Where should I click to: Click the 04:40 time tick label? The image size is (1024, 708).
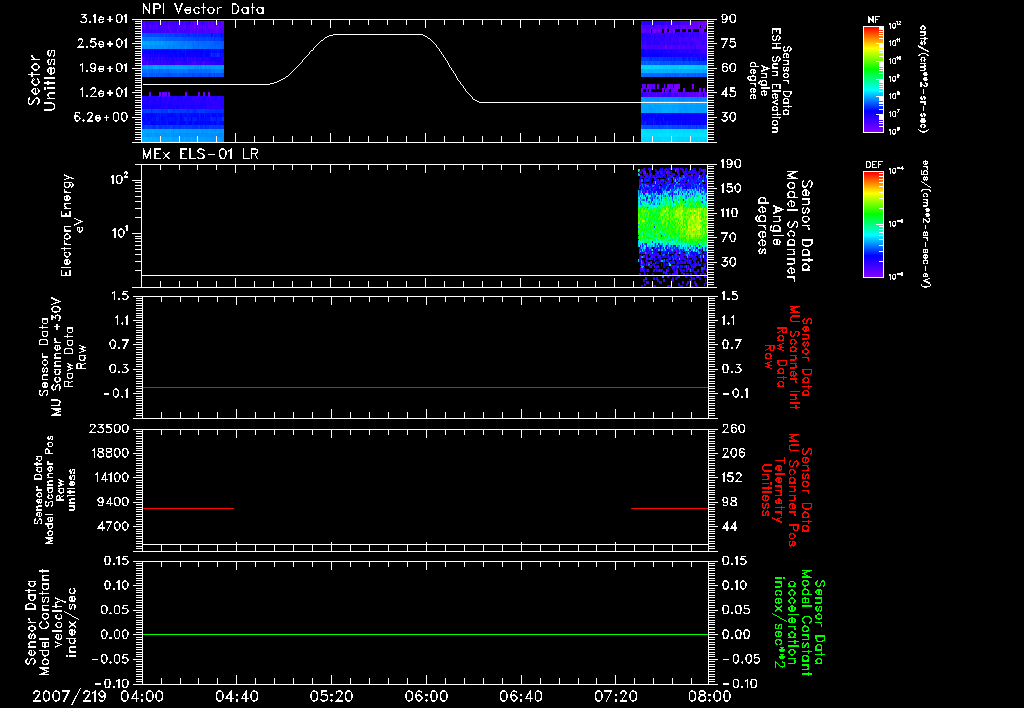point(236,696)
